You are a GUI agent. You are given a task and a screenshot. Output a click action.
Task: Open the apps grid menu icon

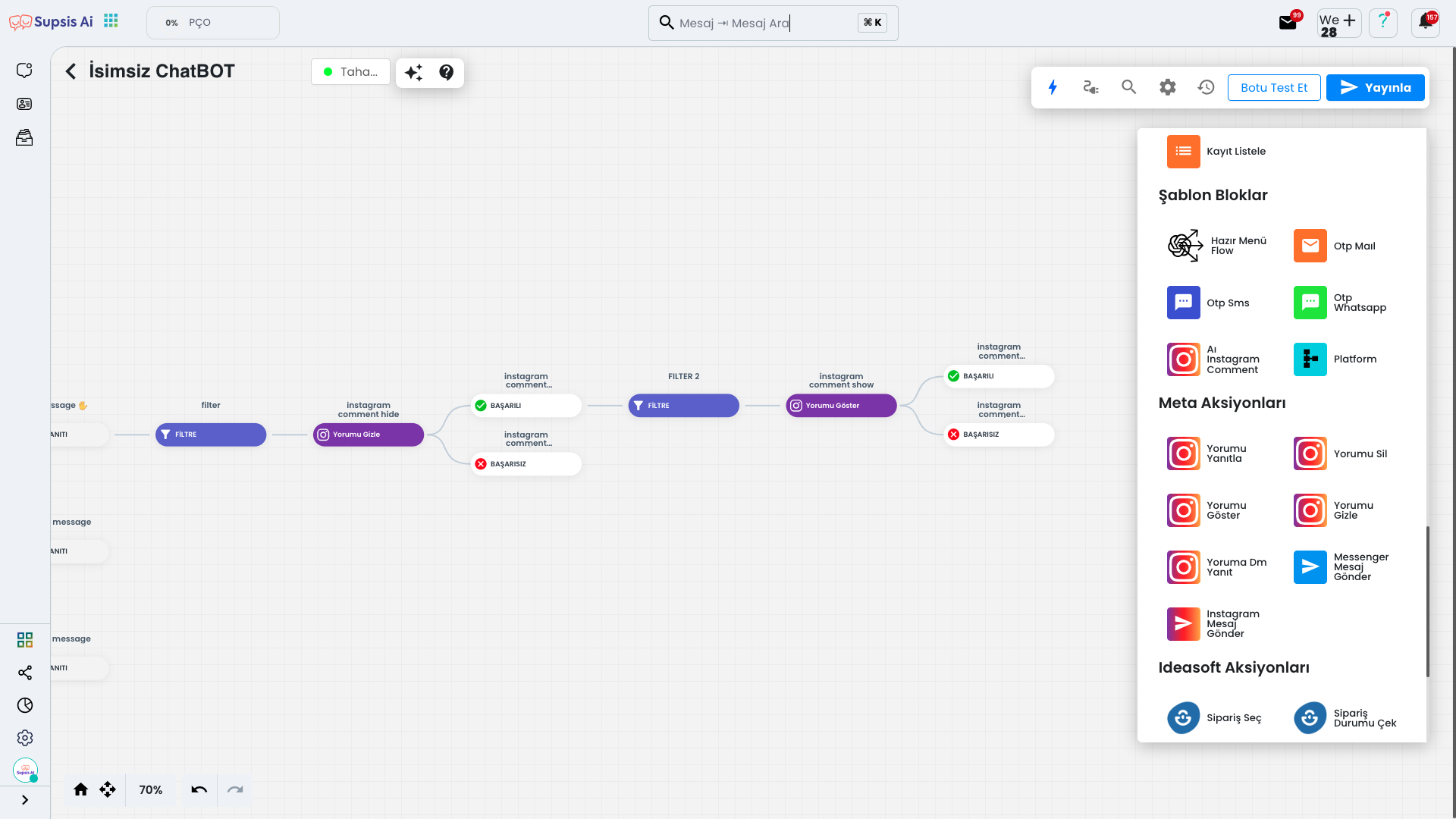point(111,21)
